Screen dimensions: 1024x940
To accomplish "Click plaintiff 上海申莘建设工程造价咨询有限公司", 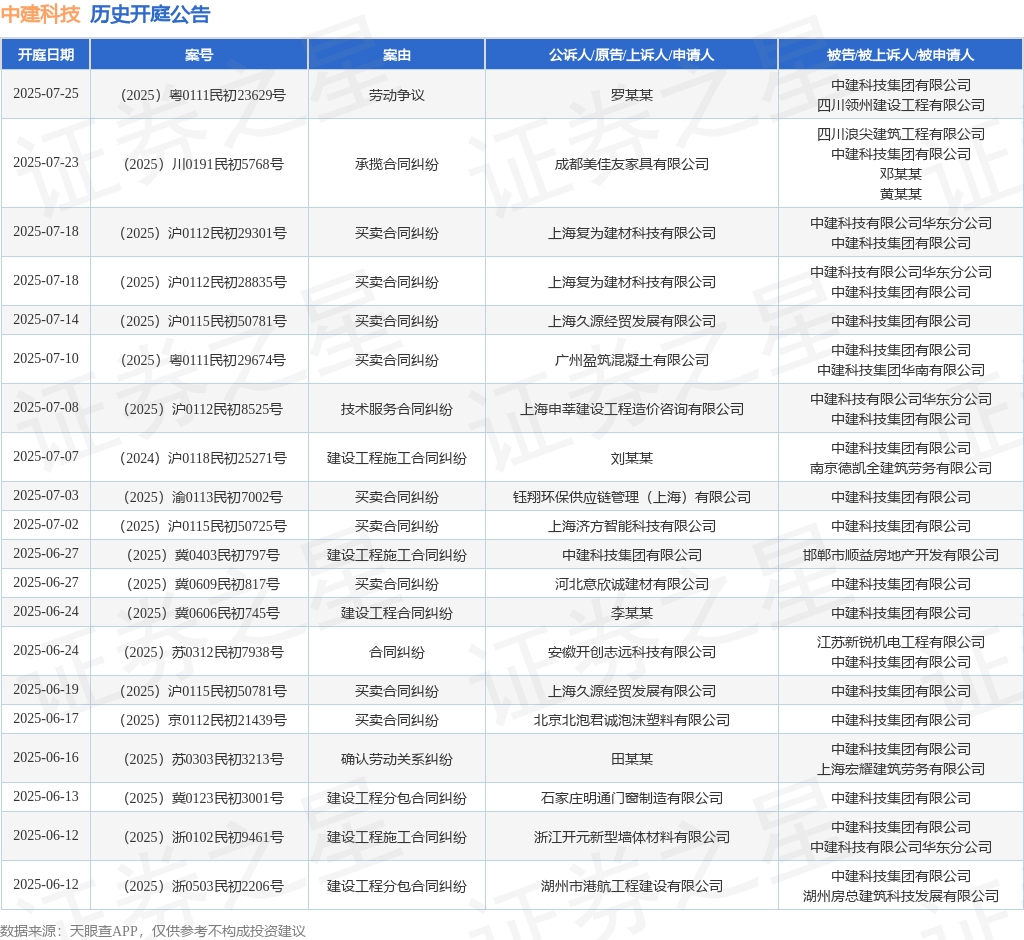I will click(x=632, y=409).
